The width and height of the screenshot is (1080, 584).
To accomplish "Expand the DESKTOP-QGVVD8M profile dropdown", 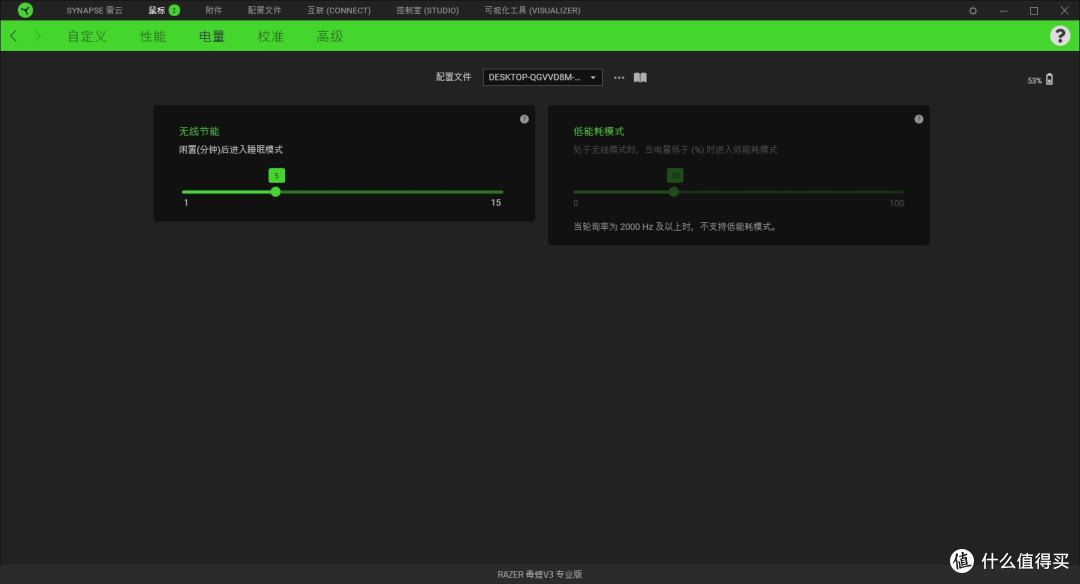I will point(543,77).
